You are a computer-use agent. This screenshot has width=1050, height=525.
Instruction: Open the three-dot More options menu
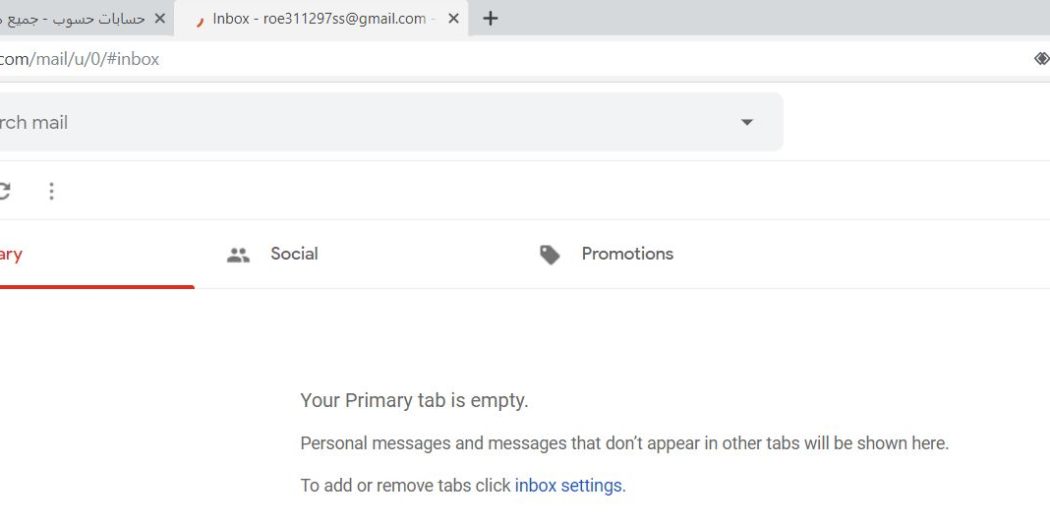tap(51, 192)
